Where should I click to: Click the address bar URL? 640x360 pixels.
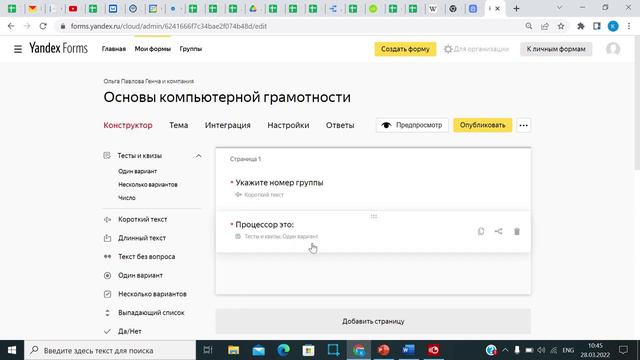coord(169,26)
